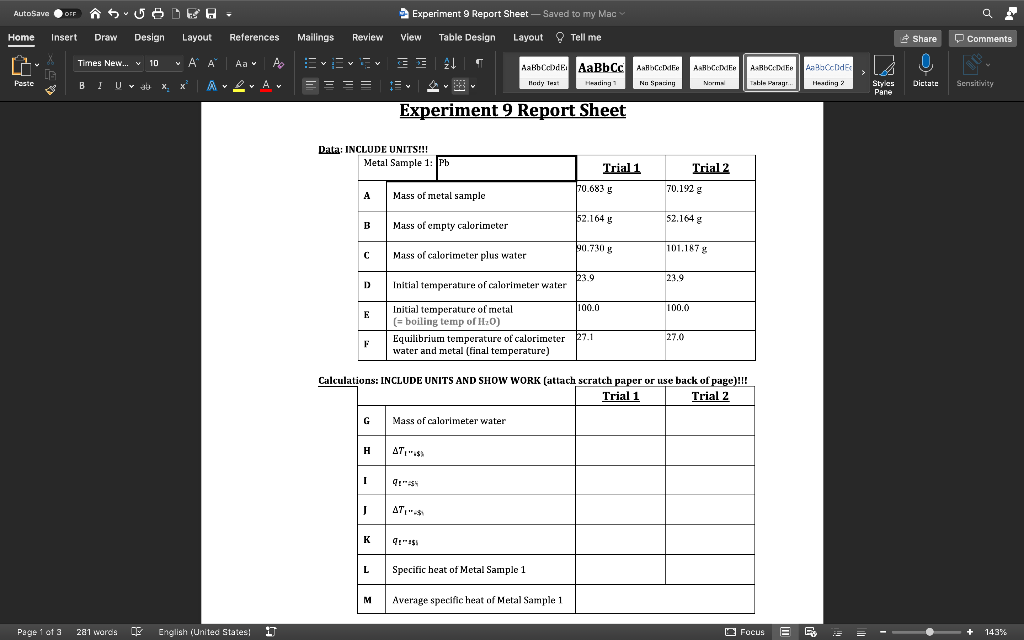Click Trial 1 cell for Mass of calorimeter water
Screen dimensions: 1024x640
pos(620,421)
